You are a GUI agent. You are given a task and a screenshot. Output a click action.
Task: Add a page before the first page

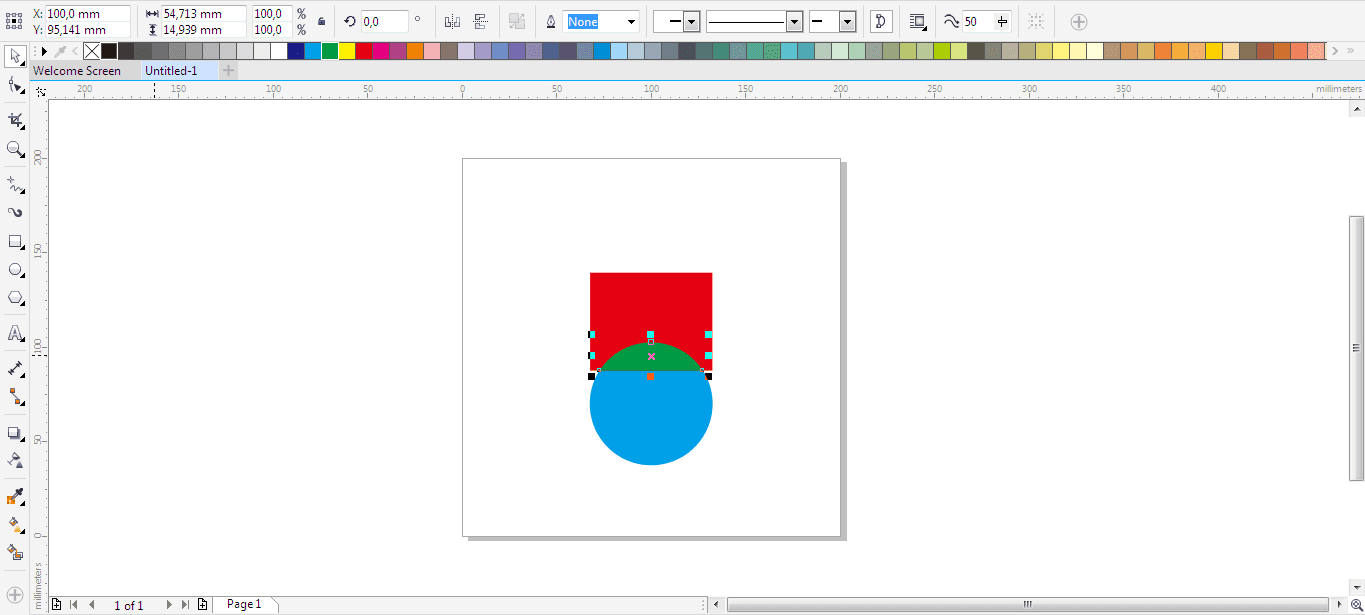coord(56,605)
